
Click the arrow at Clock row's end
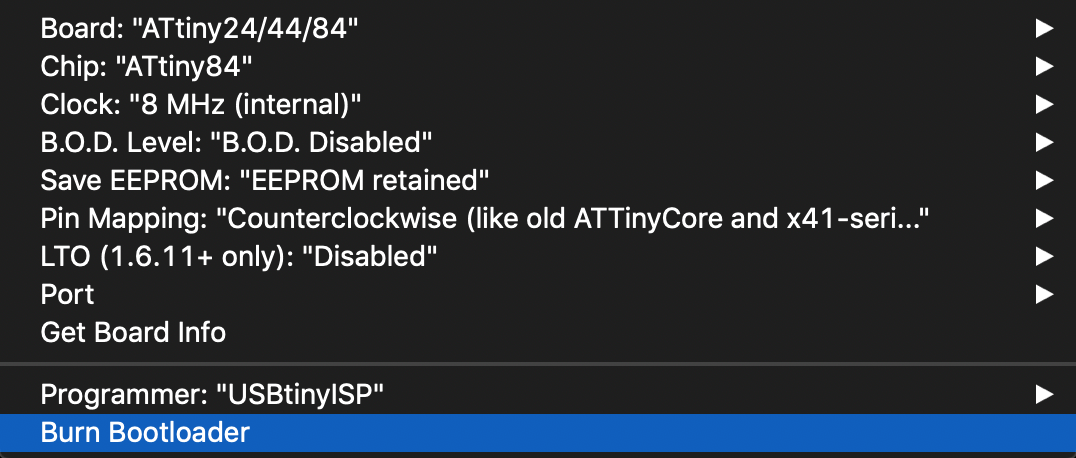(1044, 104)
